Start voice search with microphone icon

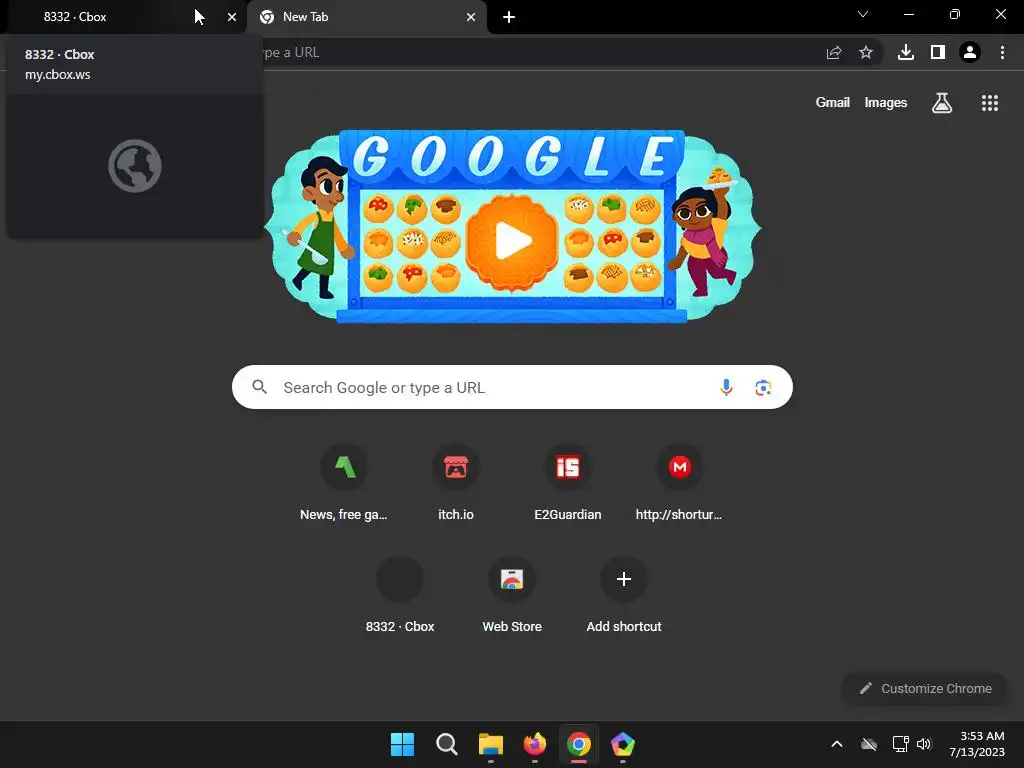[x=726, y=387]
